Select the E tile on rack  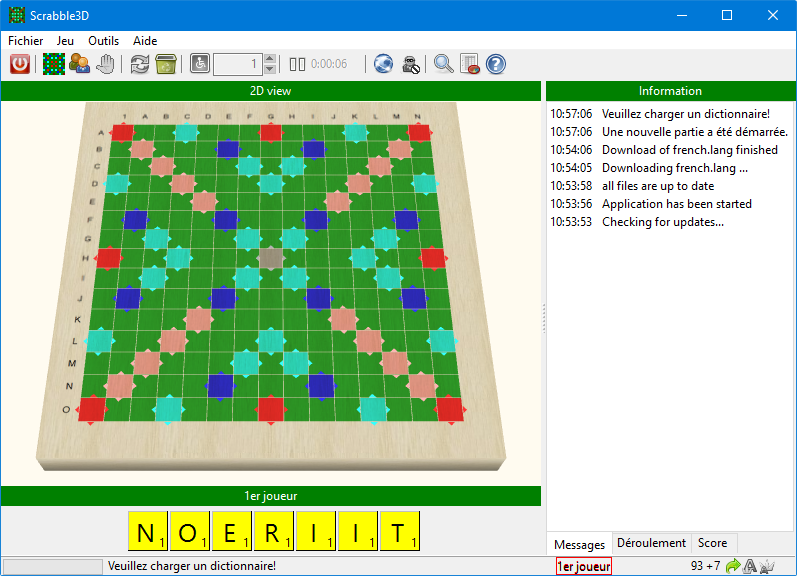pyautogui.click(x=231, y=531)
